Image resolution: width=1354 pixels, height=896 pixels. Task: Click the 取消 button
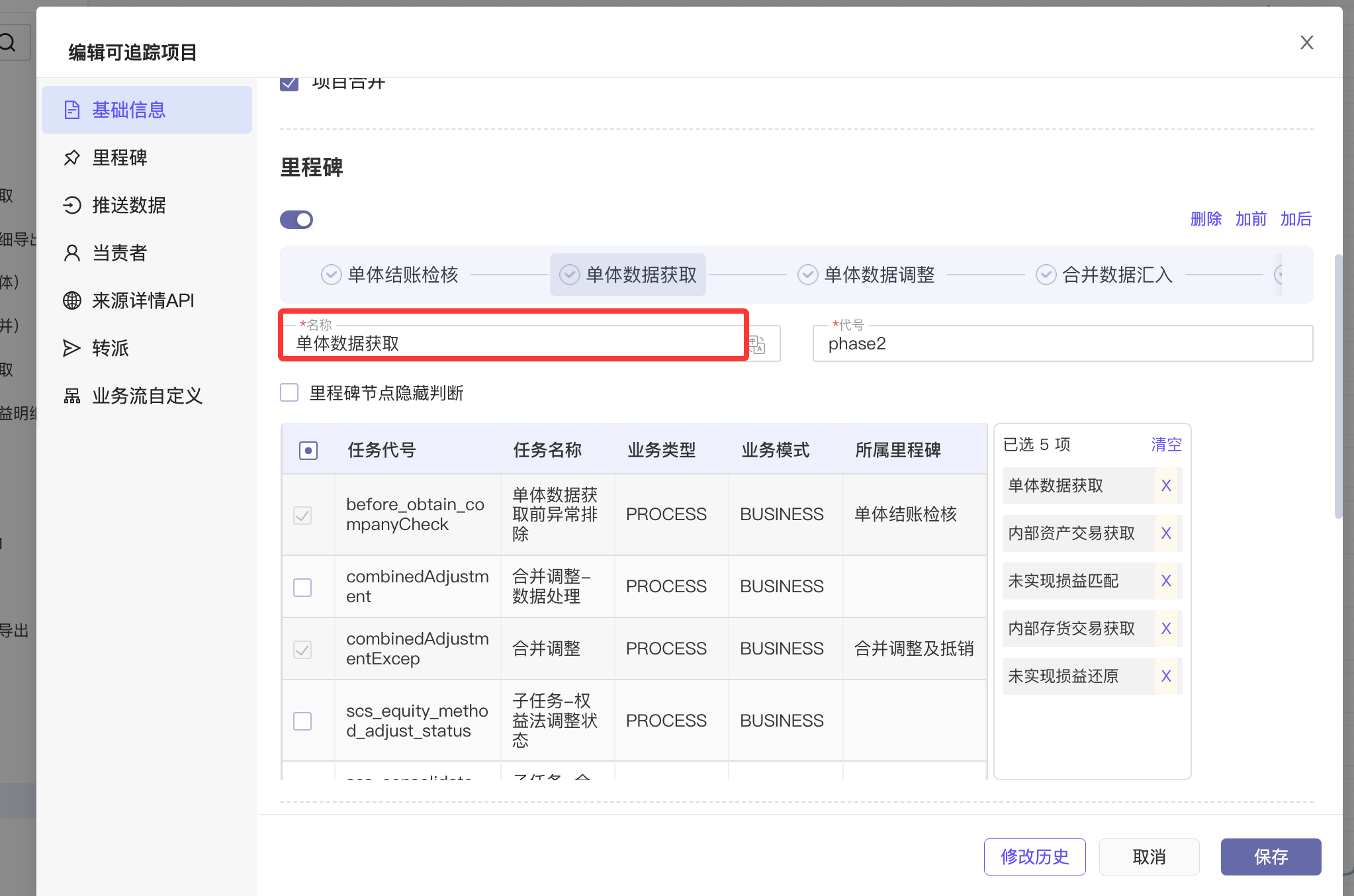(1149, 857)
